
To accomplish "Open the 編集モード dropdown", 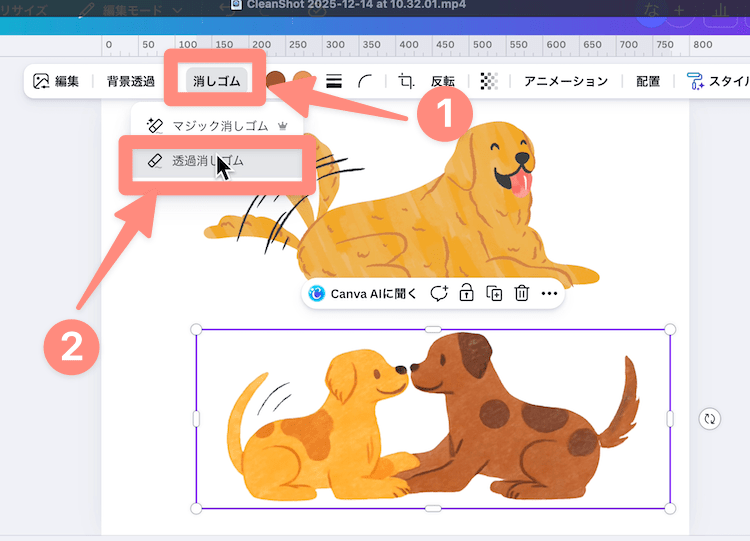I will [x=130, y=10].
